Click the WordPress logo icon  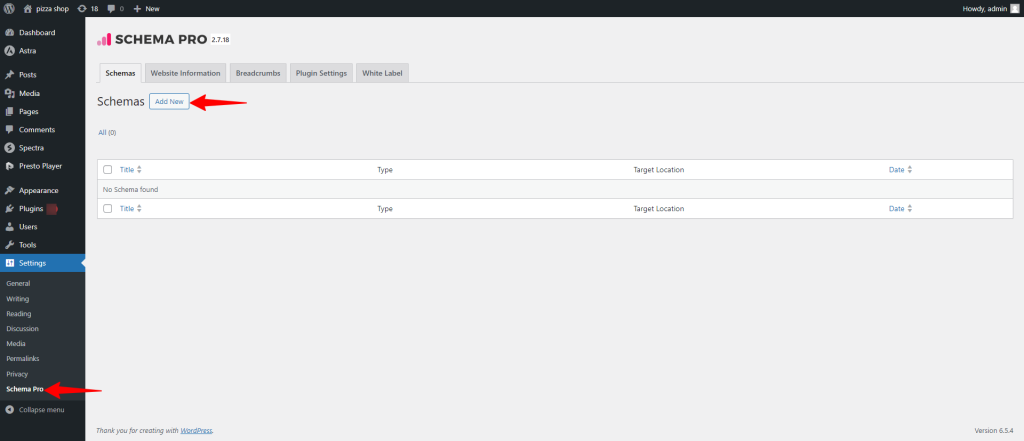(x=9, y=7)
